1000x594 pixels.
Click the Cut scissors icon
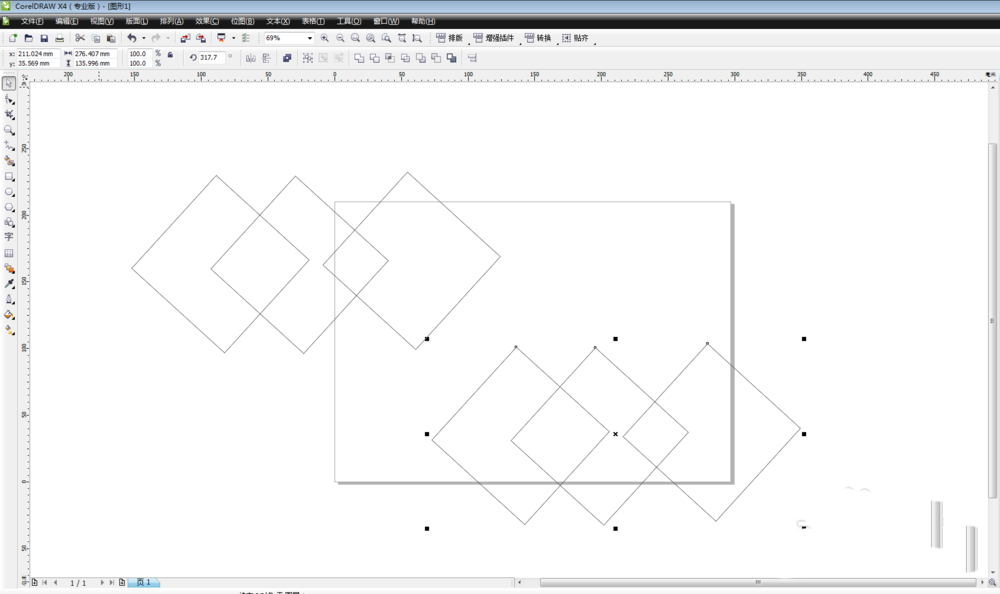pyautogui.click(x=80, y=38)
